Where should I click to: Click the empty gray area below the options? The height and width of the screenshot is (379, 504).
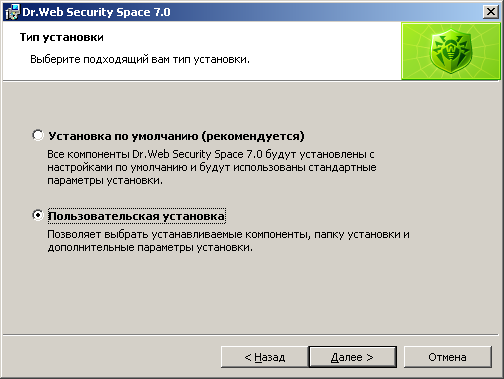[x=252, y=293]
